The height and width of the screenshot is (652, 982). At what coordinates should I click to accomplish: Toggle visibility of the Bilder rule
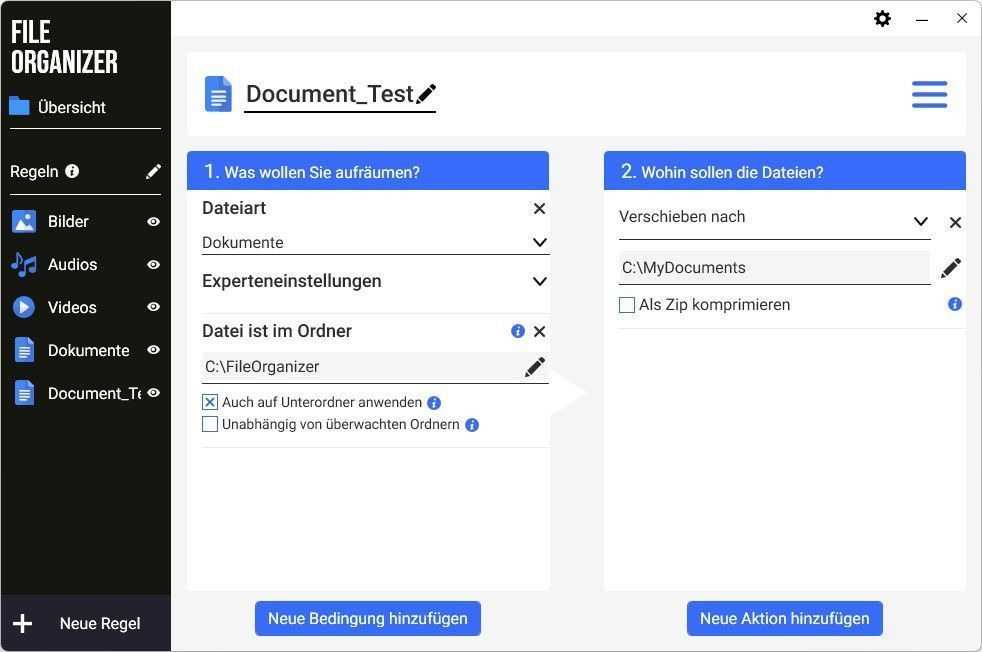coord(153,222)
